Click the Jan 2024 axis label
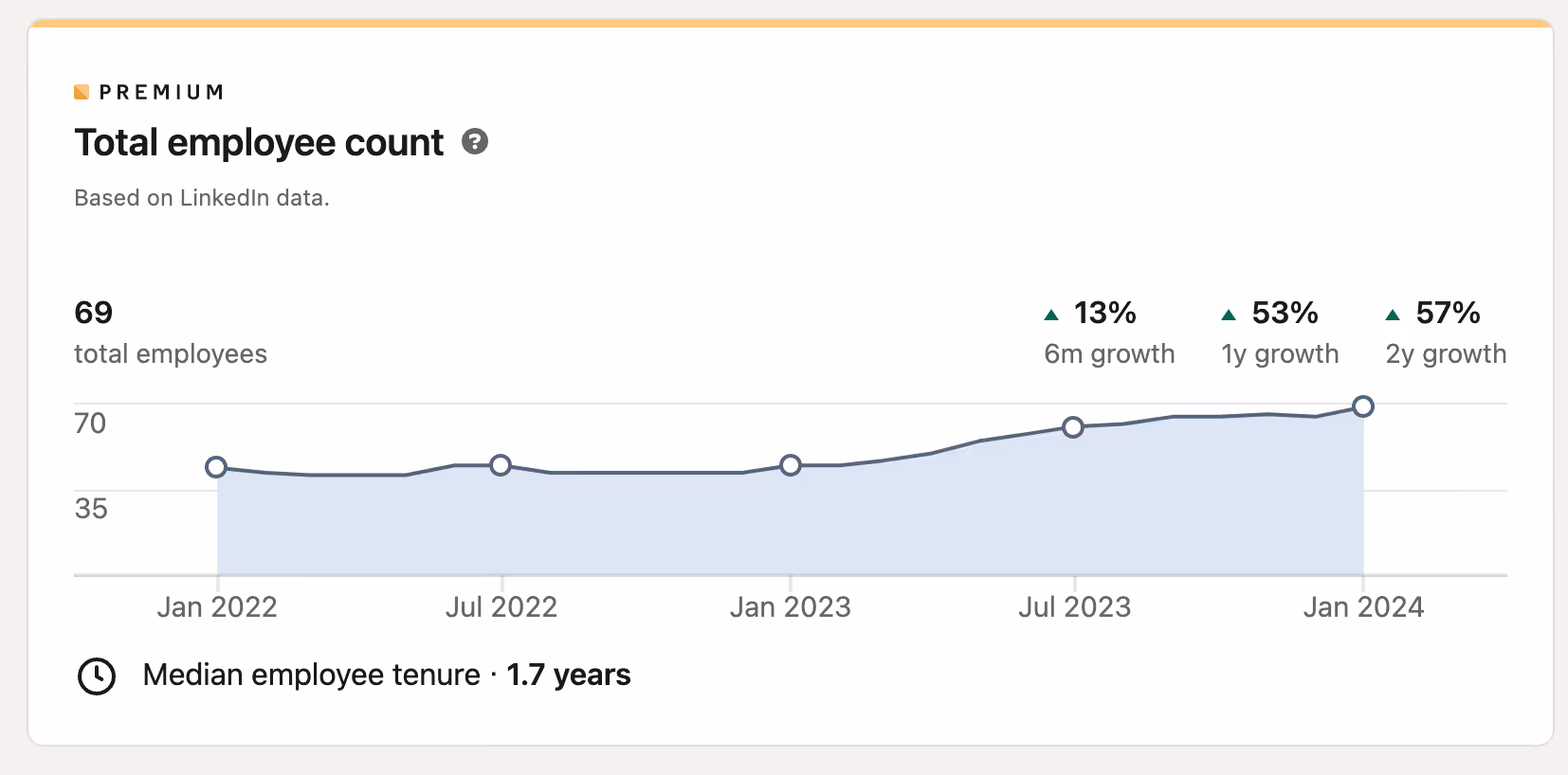Screen dimensions: 1568x775 click(1363, 606)
